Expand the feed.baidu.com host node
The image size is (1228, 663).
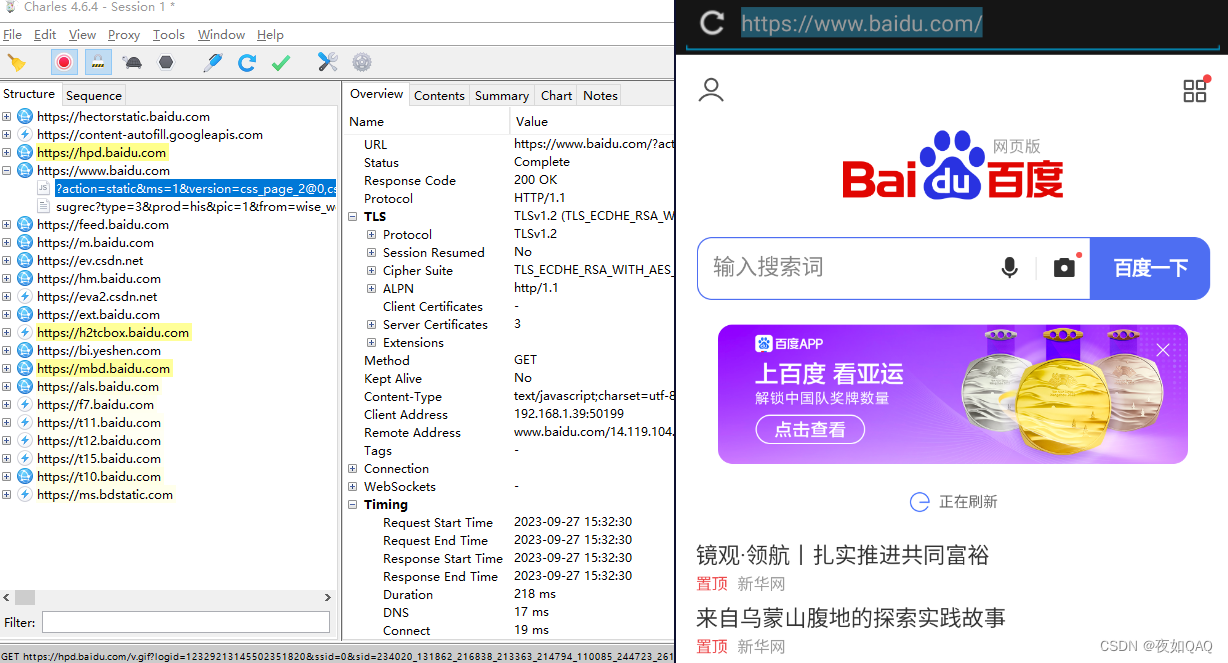coord(6,225)
